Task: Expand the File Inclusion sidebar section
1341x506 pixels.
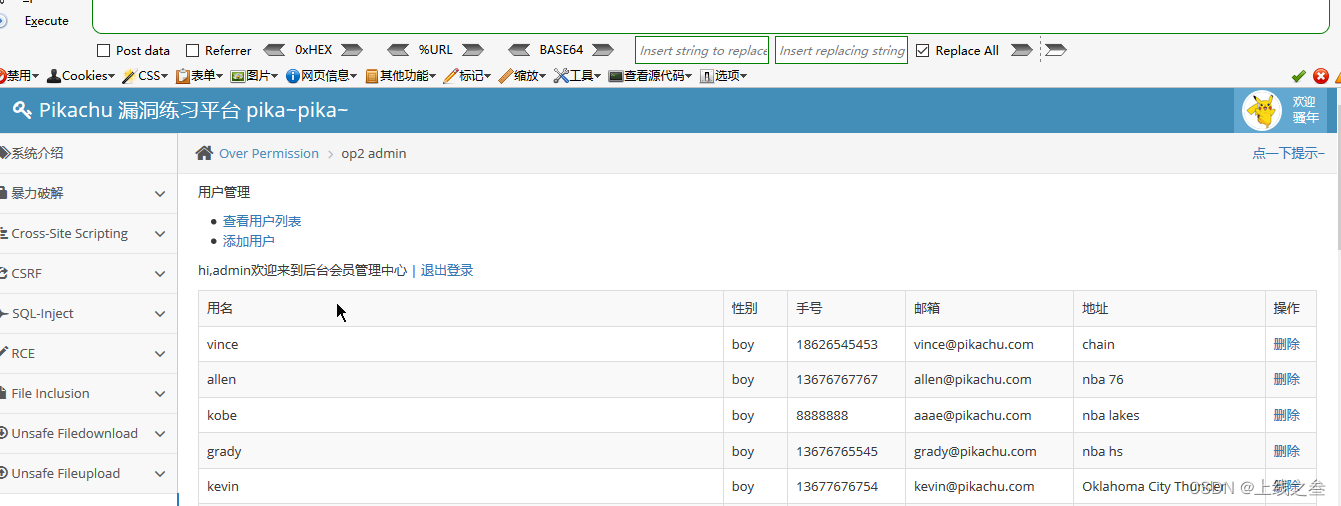Action: [88, 393]
